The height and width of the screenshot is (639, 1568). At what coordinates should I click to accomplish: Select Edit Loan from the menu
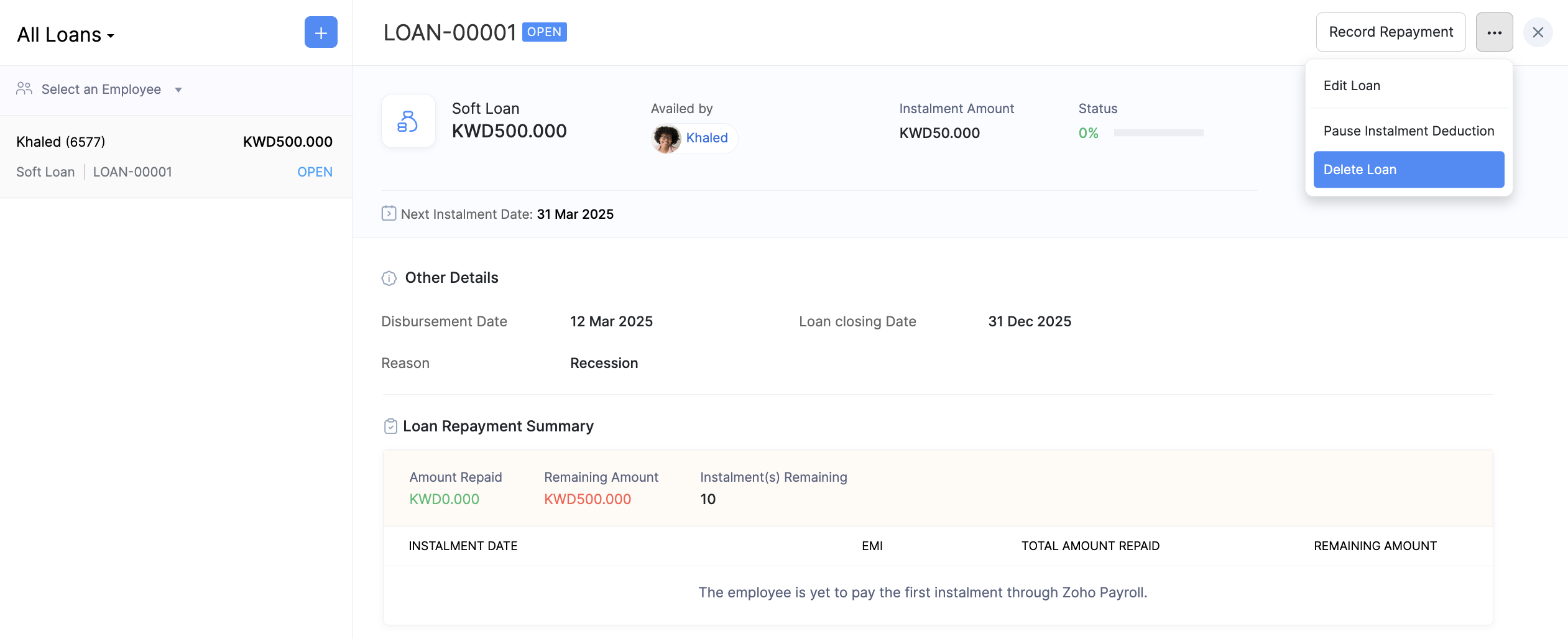[1352, 86]
